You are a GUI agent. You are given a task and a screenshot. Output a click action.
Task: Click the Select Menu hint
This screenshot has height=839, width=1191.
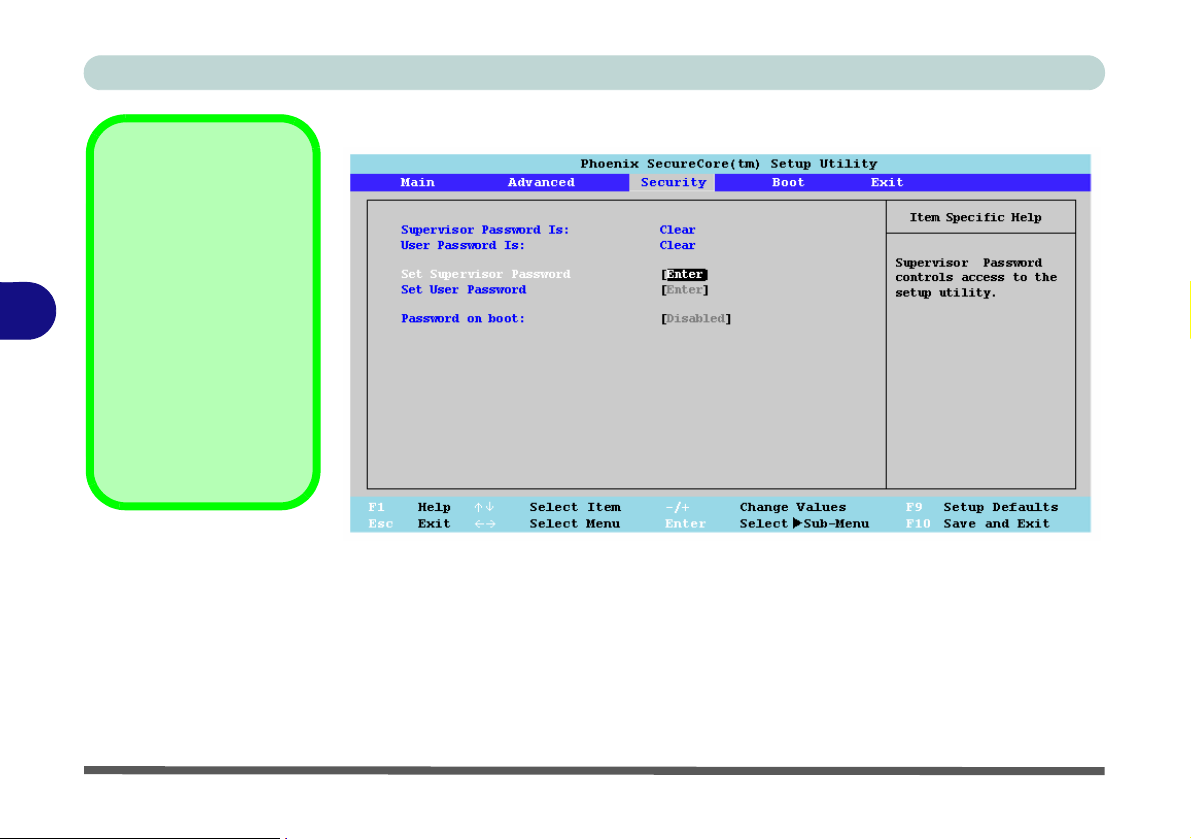(x=574, y=524)
